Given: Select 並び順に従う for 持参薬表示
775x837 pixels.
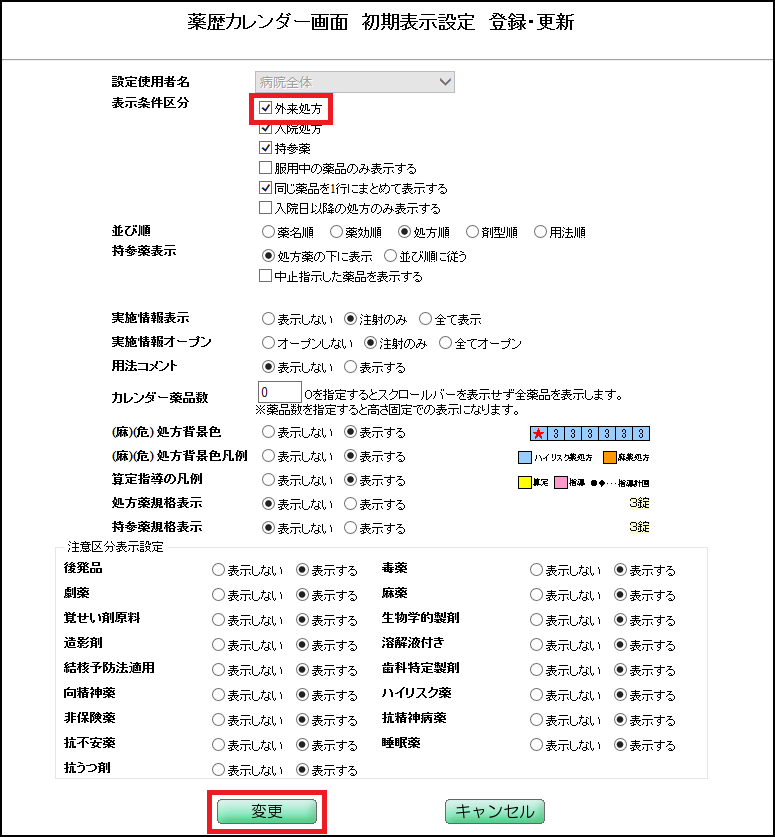Looking at the screenshot, I should [x=389, y=255].
